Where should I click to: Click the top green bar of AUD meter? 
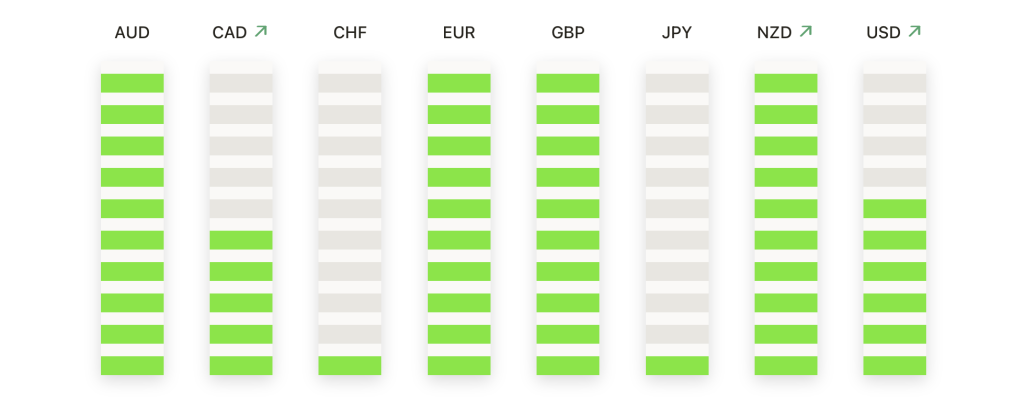point(132,83)
